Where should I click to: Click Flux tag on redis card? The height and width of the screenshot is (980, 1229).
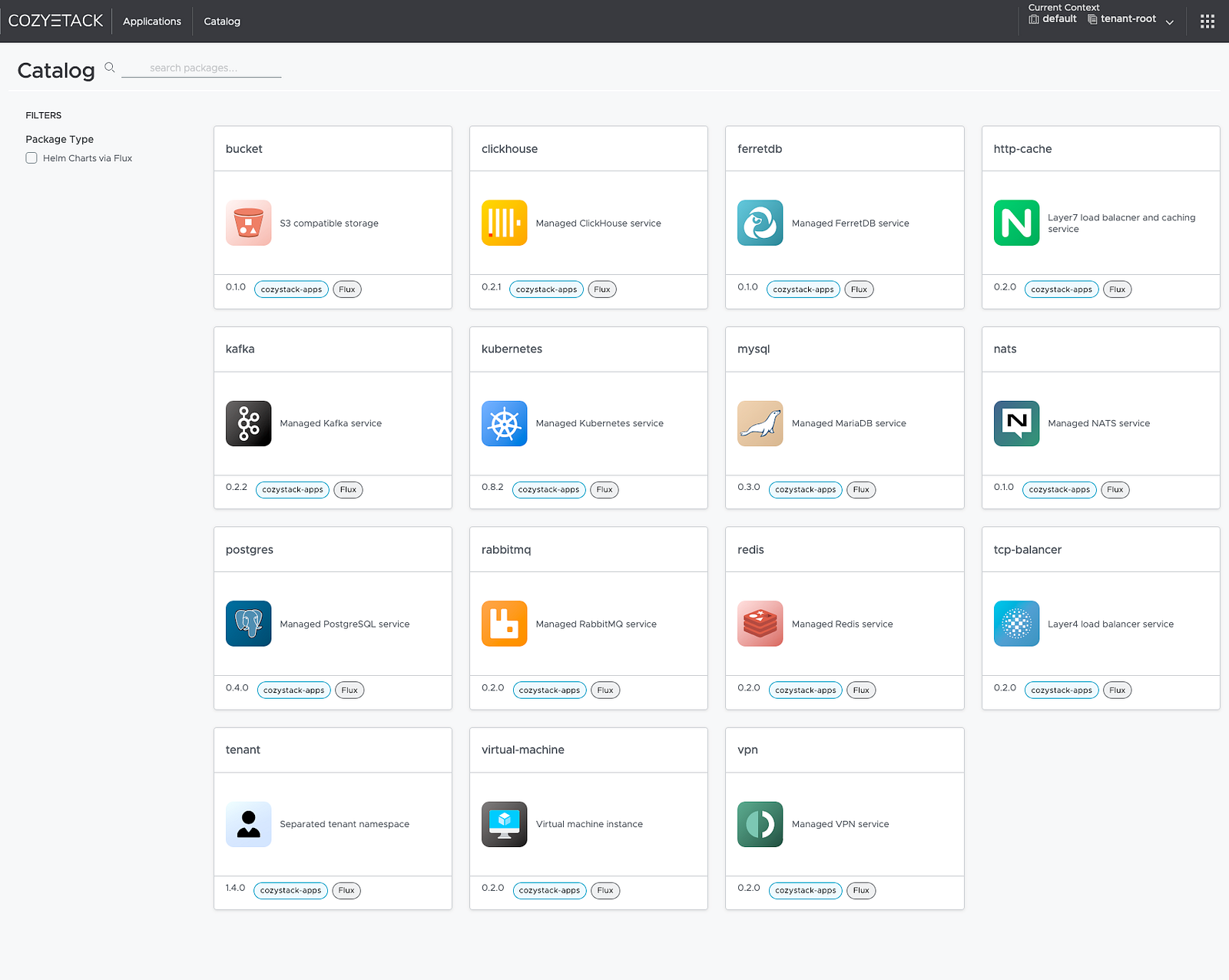861,690
